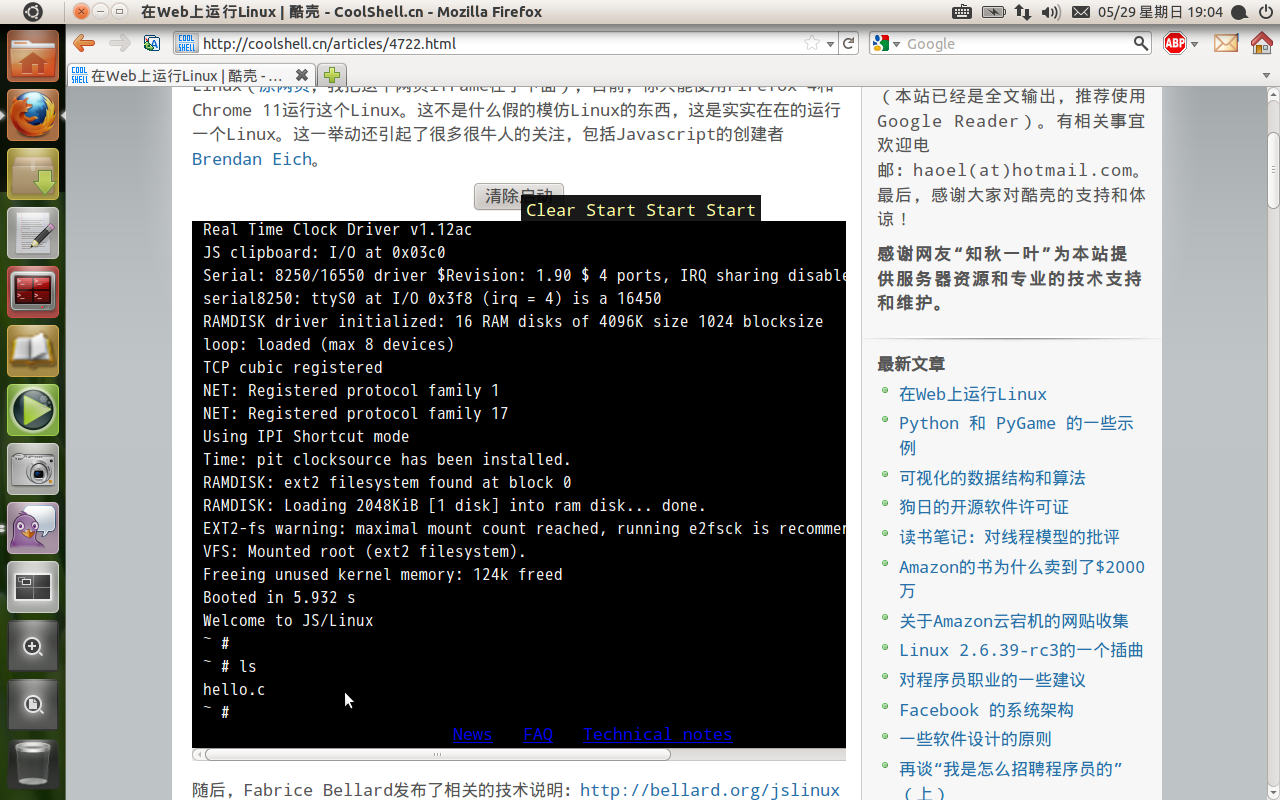Open the Adblock Plus dropdown arrow
The height and width of the screenshot is (800, 1280).
pos(1196,43)
